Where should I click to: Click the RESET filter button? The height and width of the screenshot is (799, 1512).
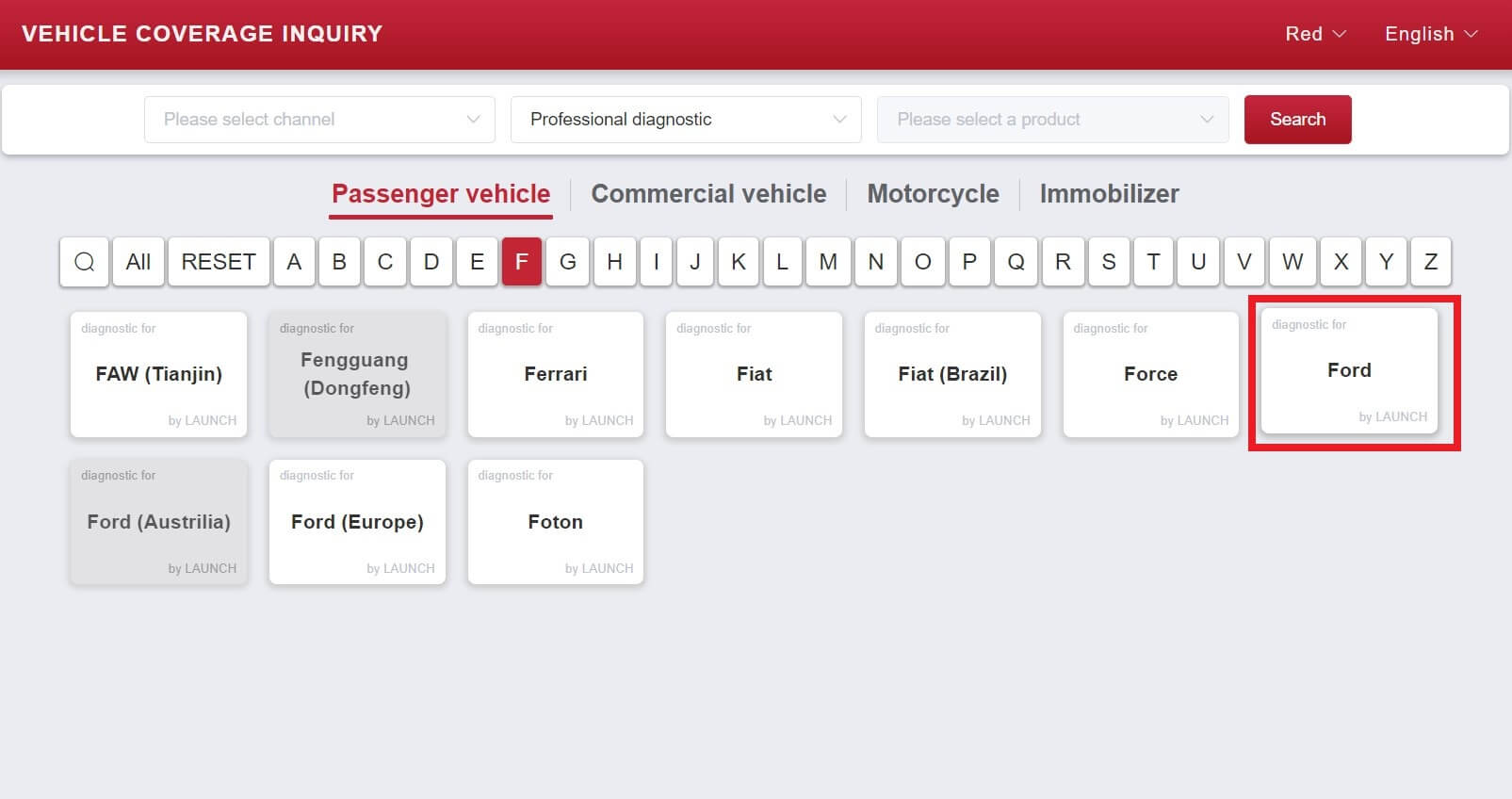(219, 262)
